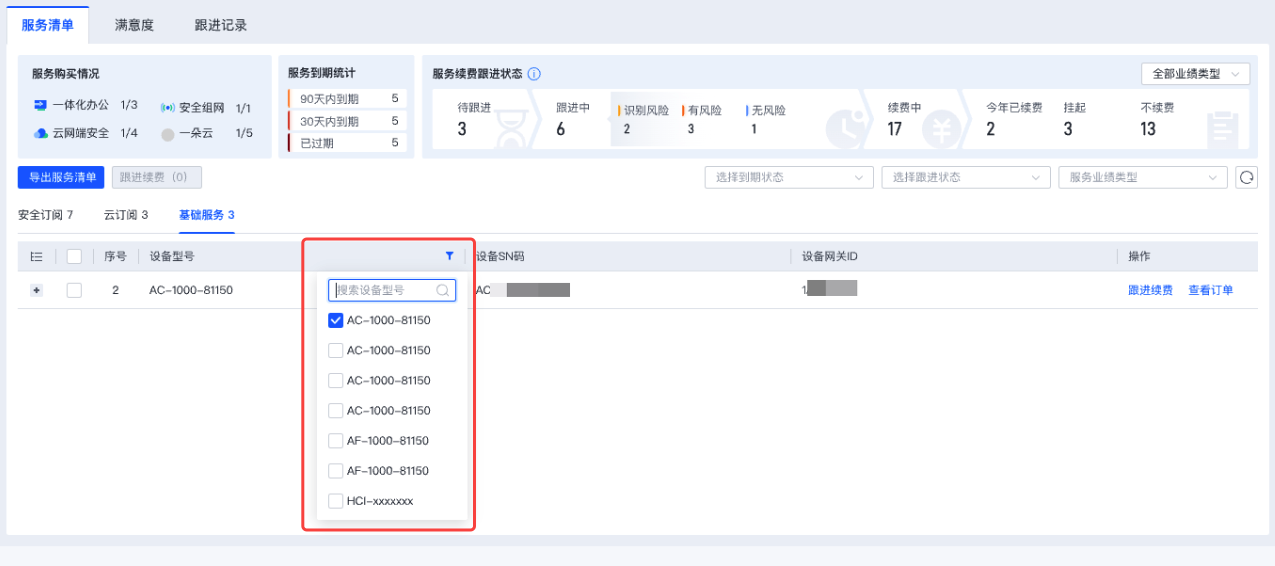
Task: Click the list layout icon in table header
Action: tap(36, 257)
